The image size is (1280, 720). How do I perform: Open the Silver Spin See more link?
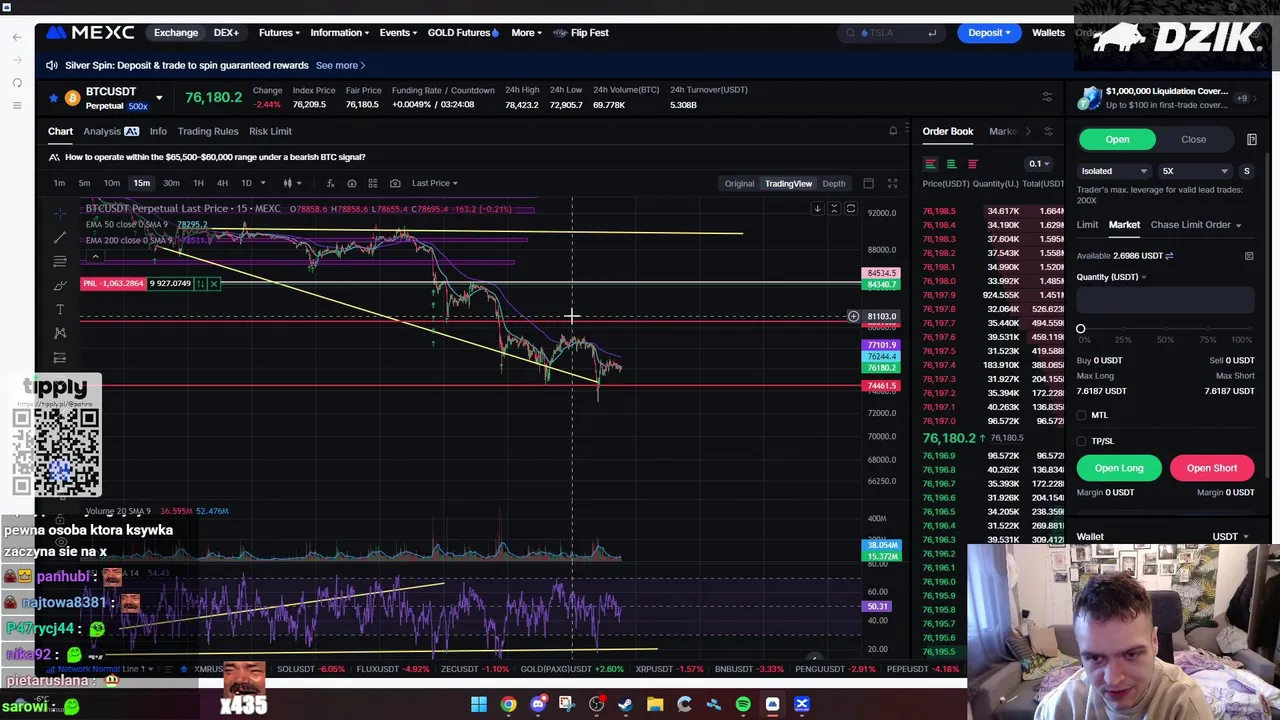pos(341,66)
